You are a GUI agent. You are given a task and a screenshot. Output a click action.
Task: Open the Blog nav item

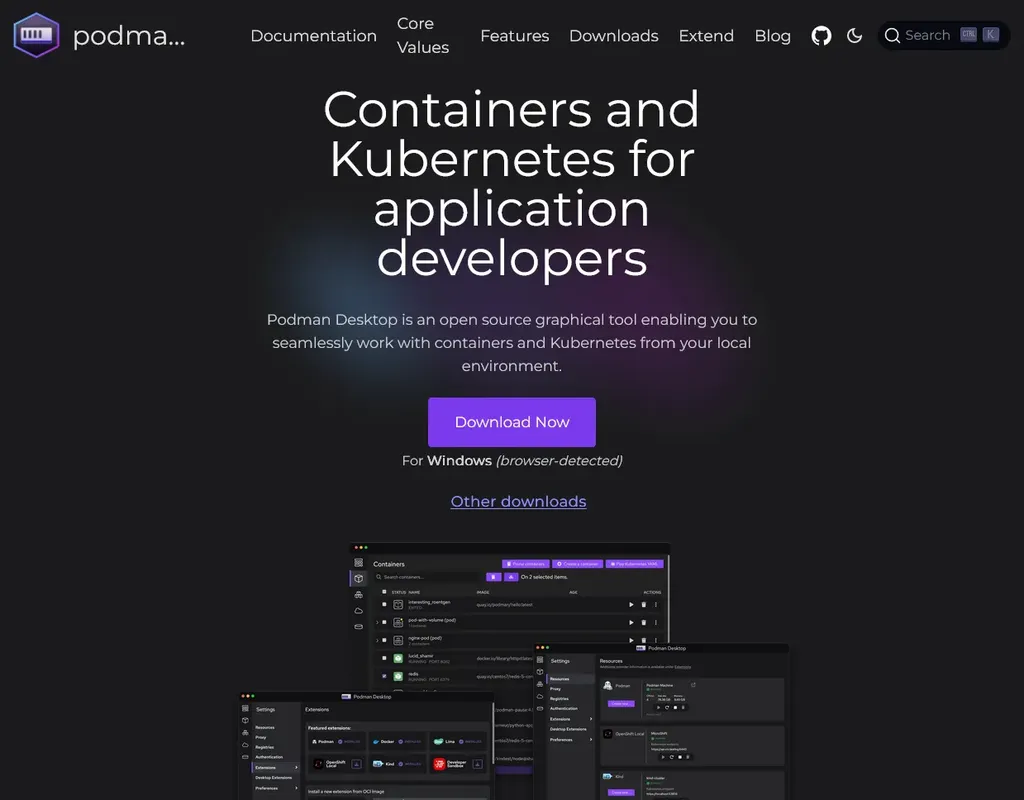[773, 36]
